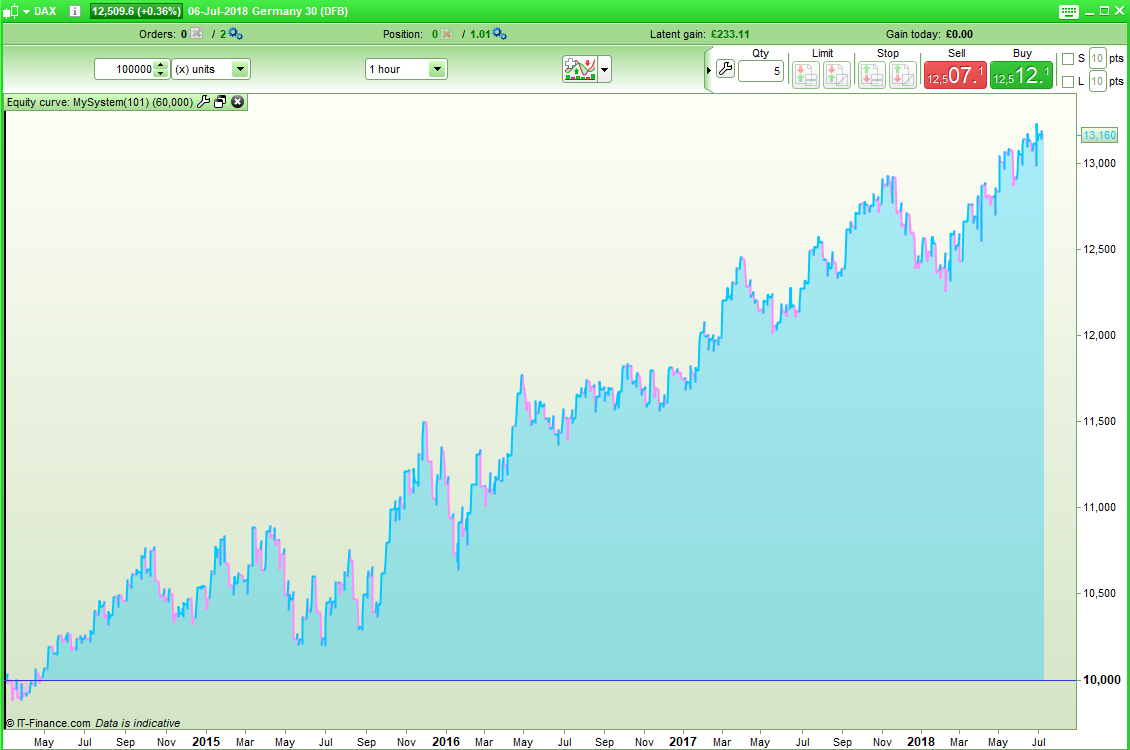Open the (x) units dropdown

tap(210, 69)
